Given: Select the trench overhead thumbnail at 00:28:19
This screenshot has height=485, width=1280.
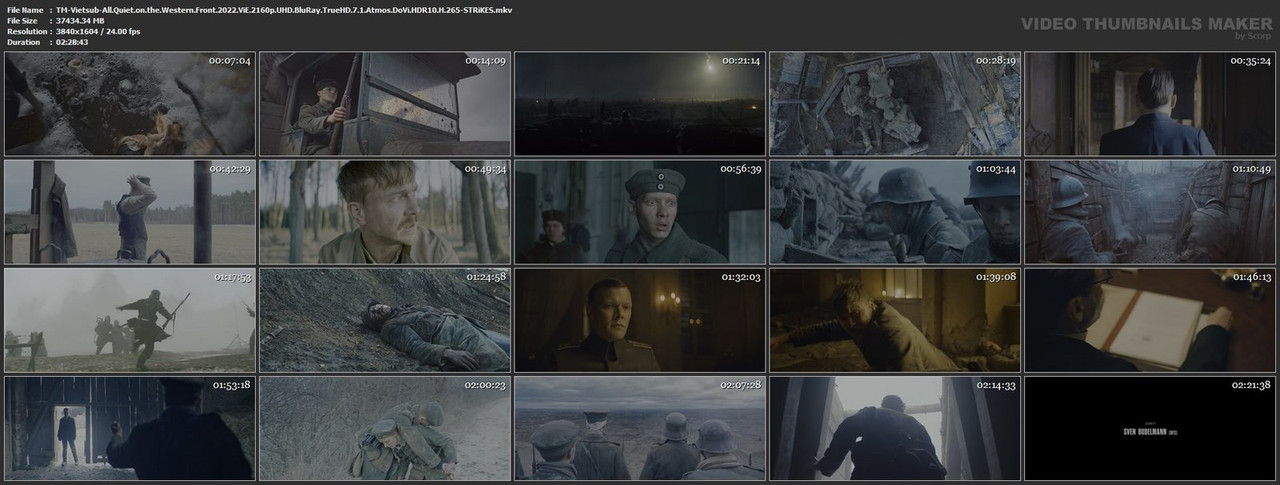Looking at the screenshot, I should coord(893,104).
